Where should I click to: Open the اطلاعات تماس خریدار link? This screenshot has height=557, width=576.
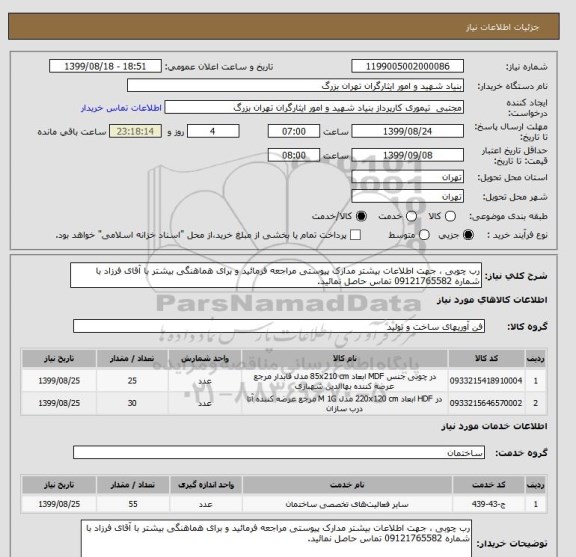[x=121, y=108]
